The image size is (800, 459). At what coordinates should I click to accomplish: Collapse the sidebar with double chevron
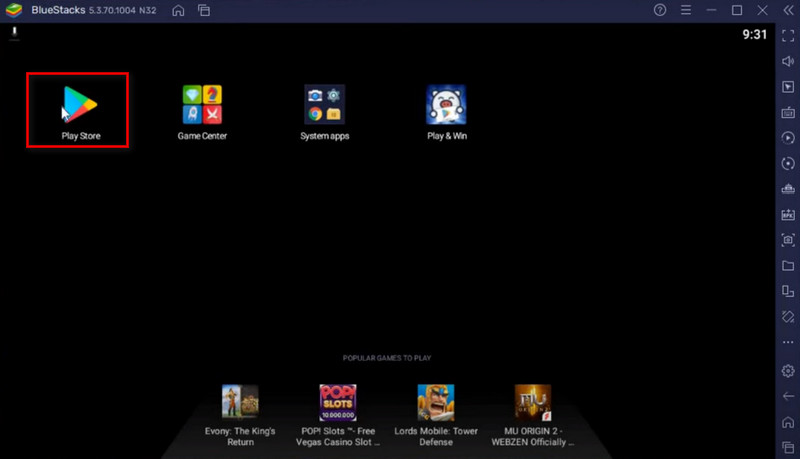tap(788, 10)
